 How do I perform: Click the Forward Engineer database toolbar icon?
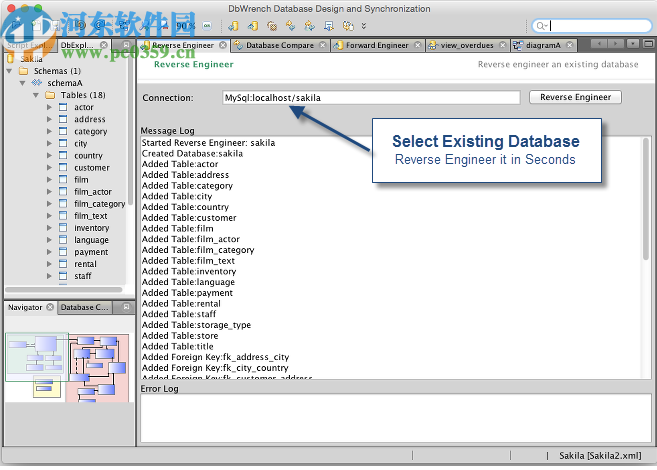tap(252, 26)
